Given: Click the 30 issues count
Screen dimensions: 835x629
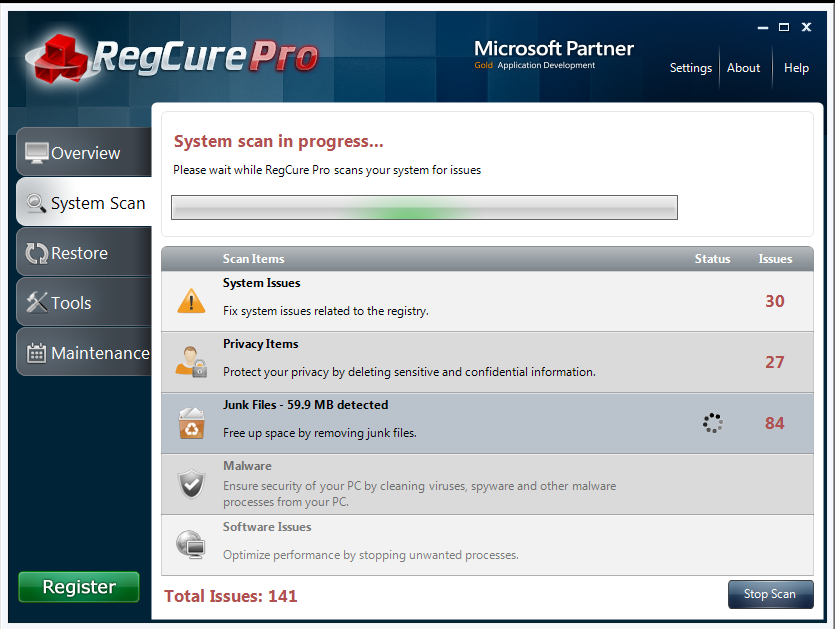Looking at the screenshot, I should 775,301.
